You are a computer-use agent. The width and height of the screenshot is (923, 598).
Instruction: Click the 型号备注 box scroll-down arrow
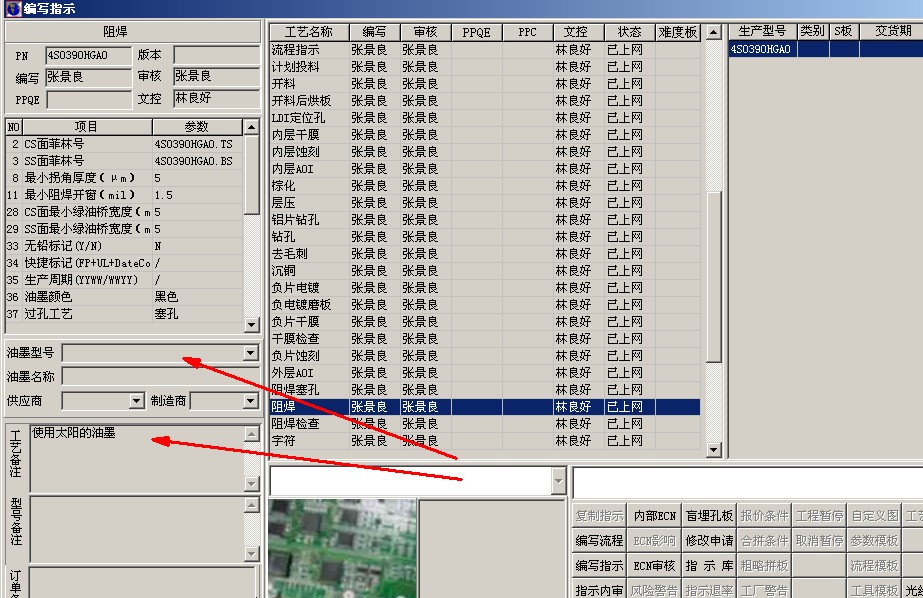coord(251,553)
